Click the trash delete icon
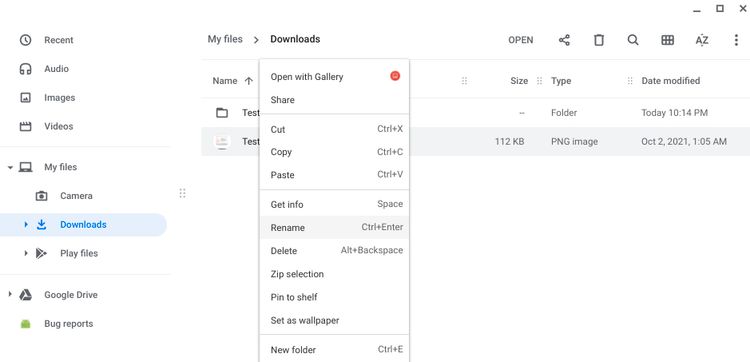Image resolution: width=750 pixels, height=362 pixels. (x=599, y=40)
